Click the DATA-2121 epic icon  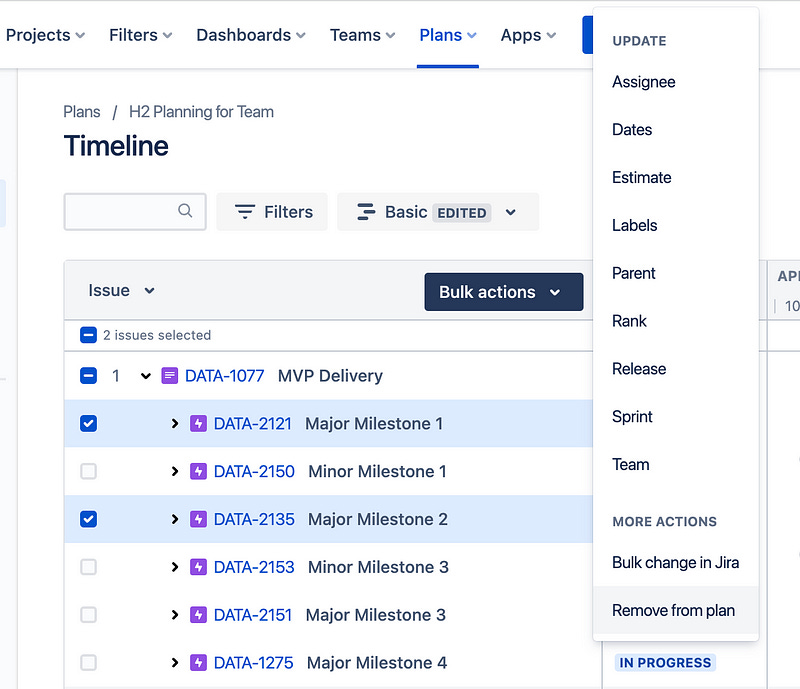click(x=198, y=424)
